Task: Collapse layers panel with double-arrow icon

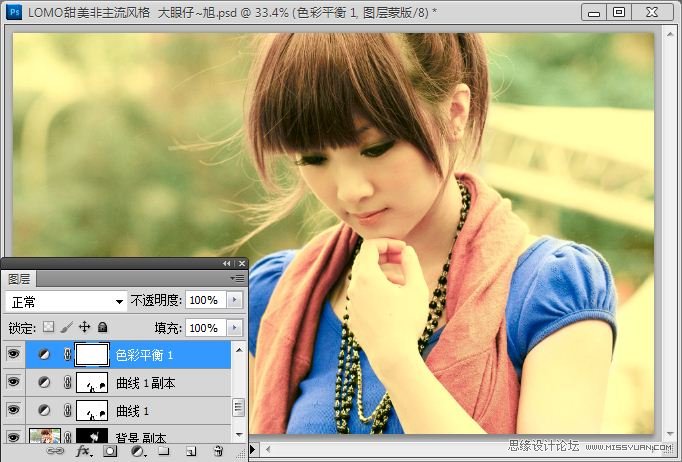Action: click(227, 264)
